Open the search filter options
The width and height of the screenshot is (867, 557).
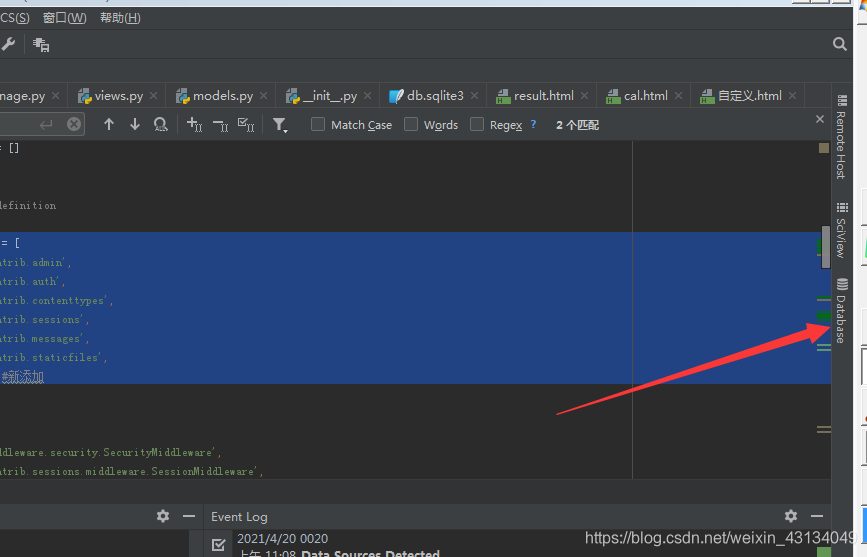[280, 125]
